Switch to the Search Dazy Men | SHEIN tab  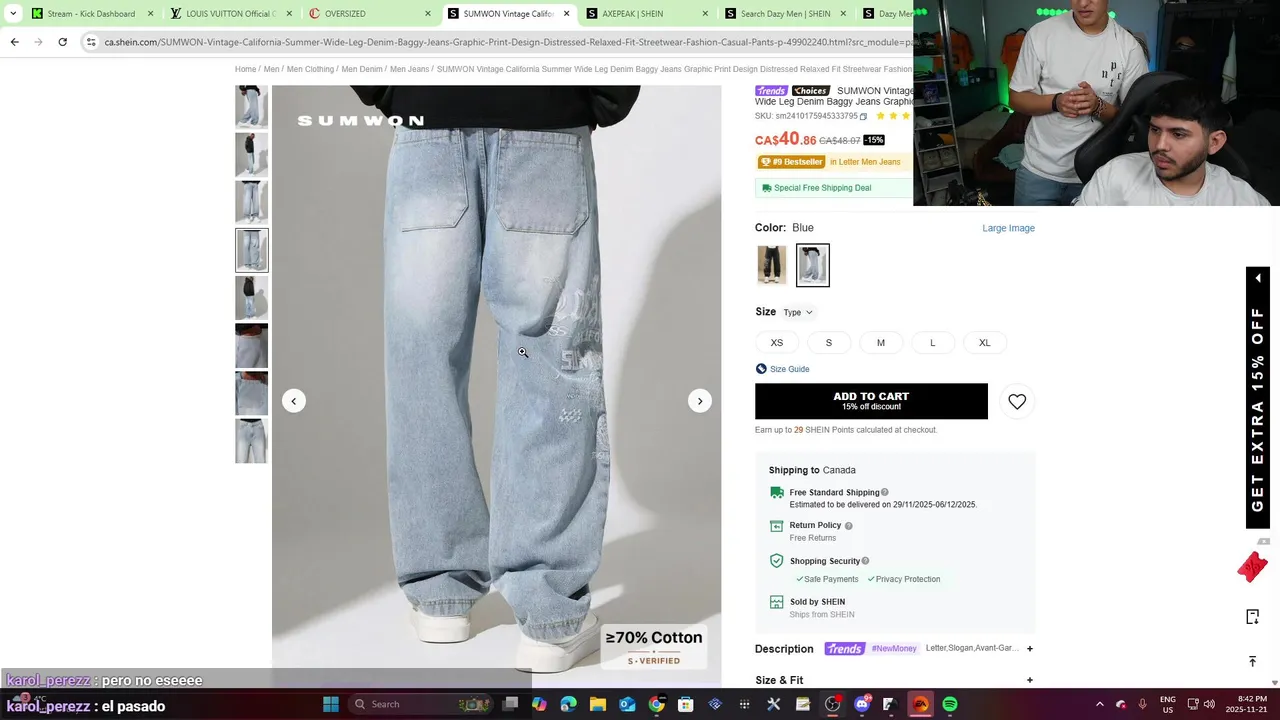(x=785, y=14)
